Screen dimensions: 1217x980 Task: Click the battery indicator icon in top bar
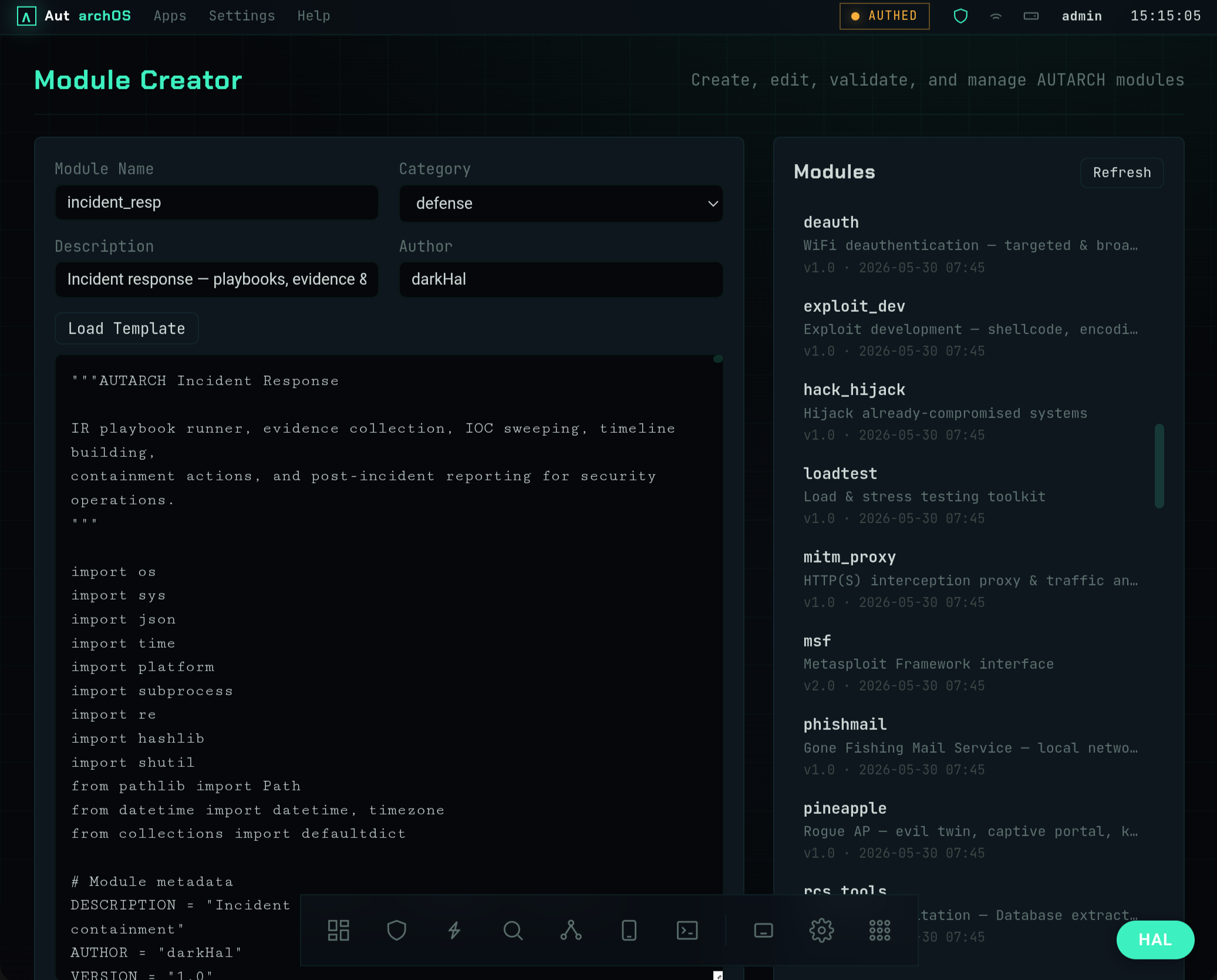click(x=1031, y=16)
